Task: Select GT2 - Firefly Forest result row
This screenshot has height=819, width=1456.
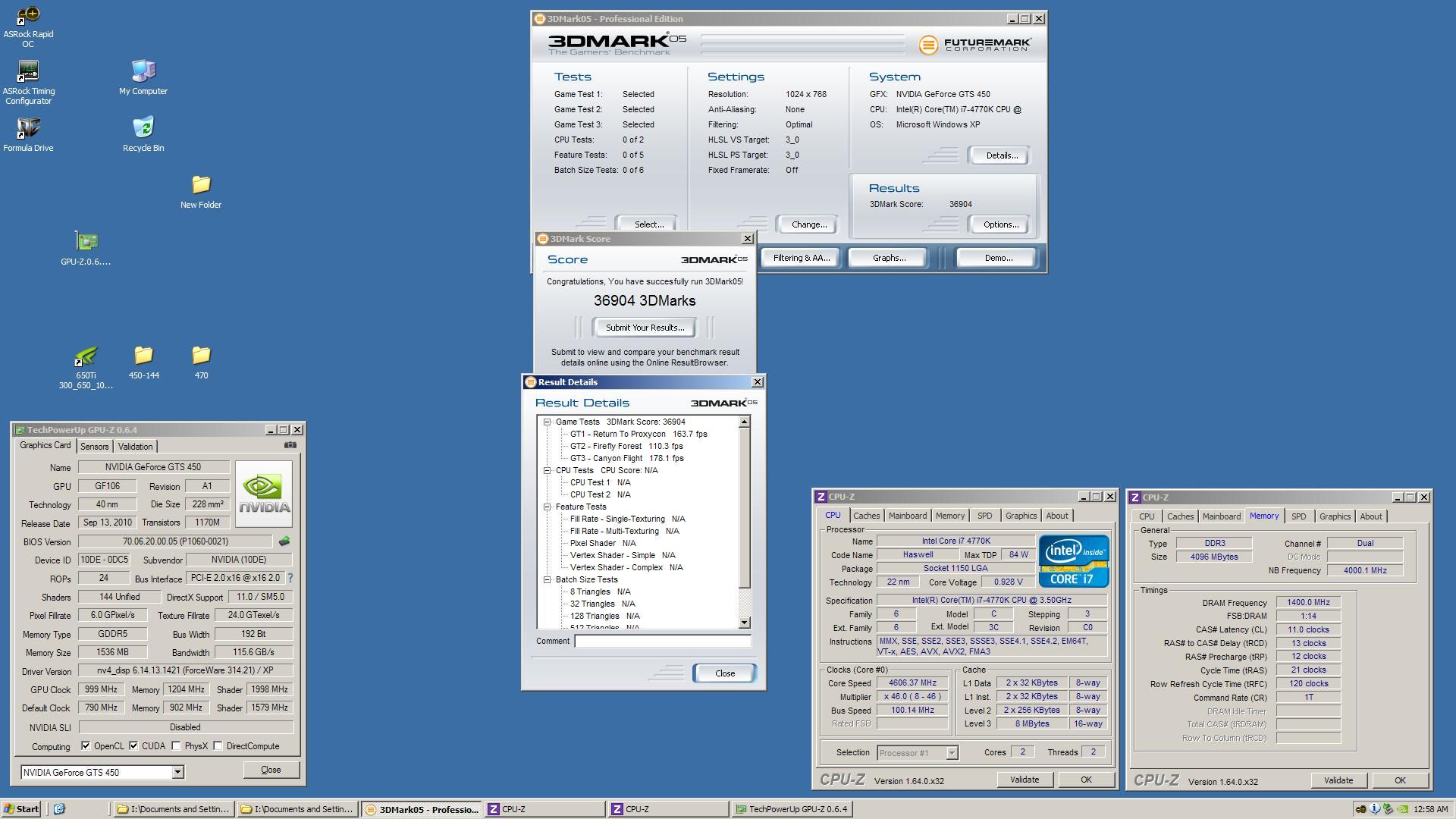Action: pos(626,446)
